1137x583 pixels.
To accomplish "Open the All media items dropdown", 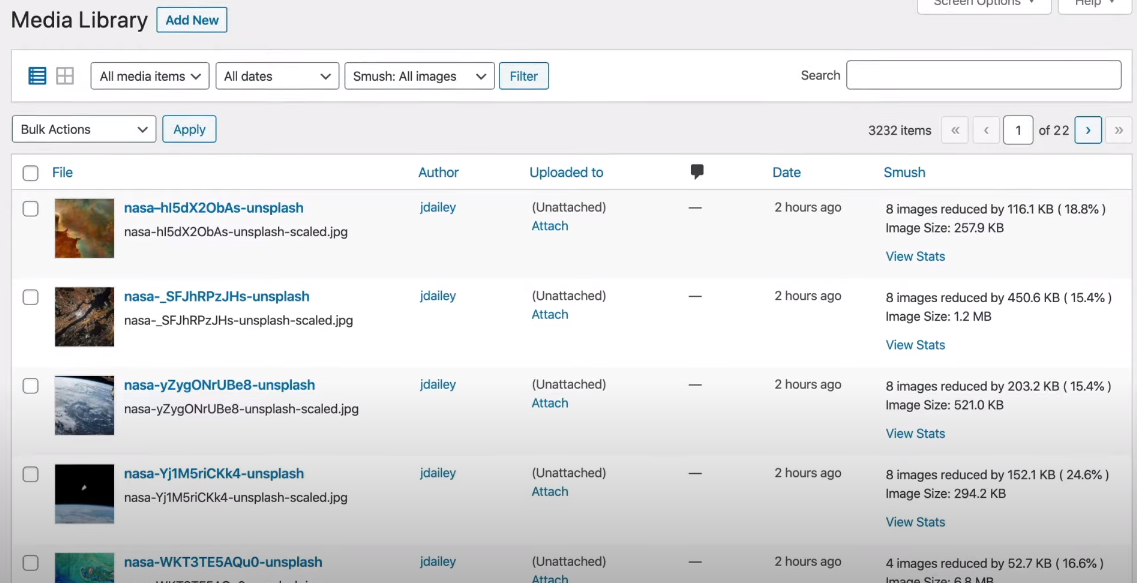I will (150, 76).
